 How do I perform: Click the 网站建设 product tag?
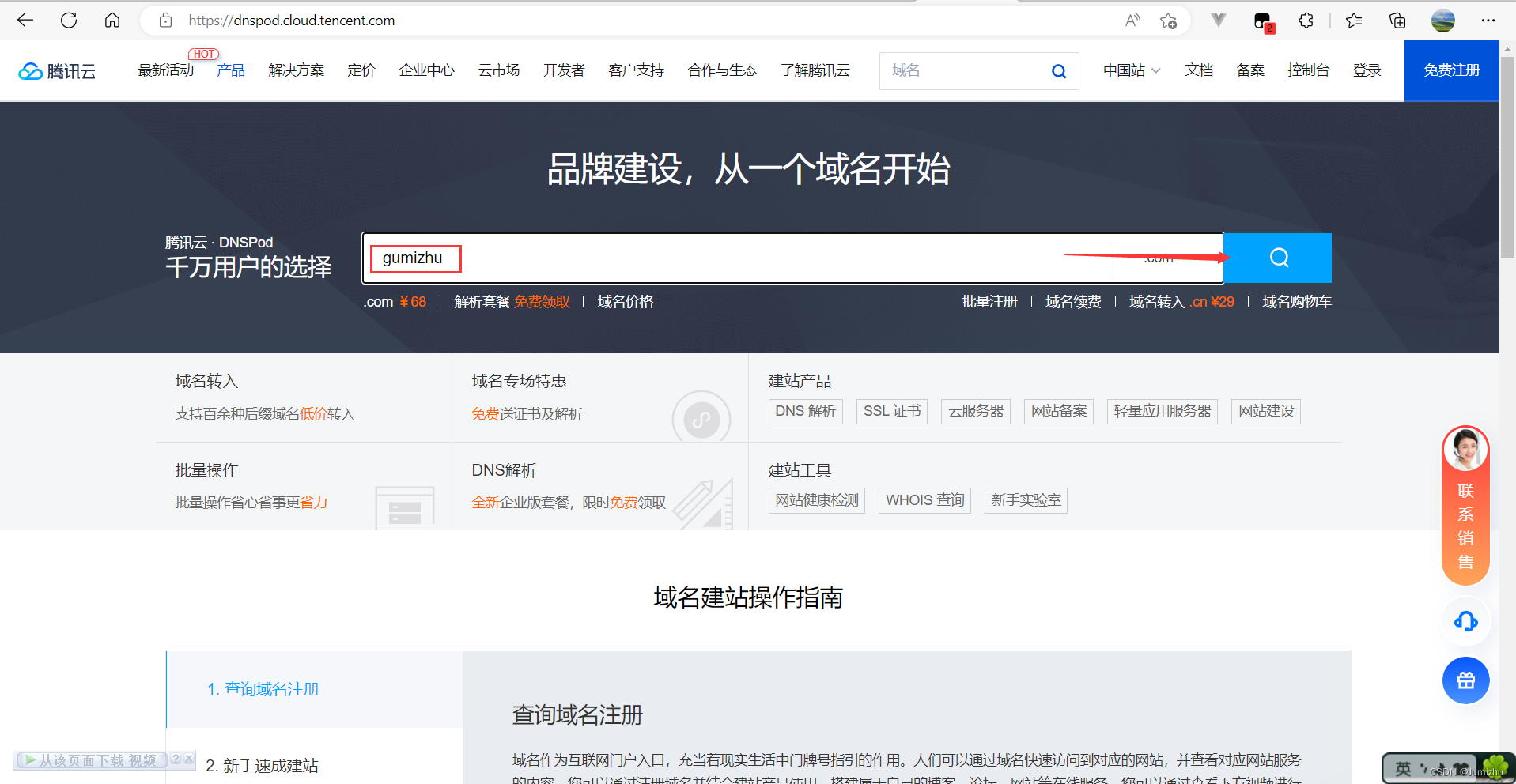[1266, 411]
